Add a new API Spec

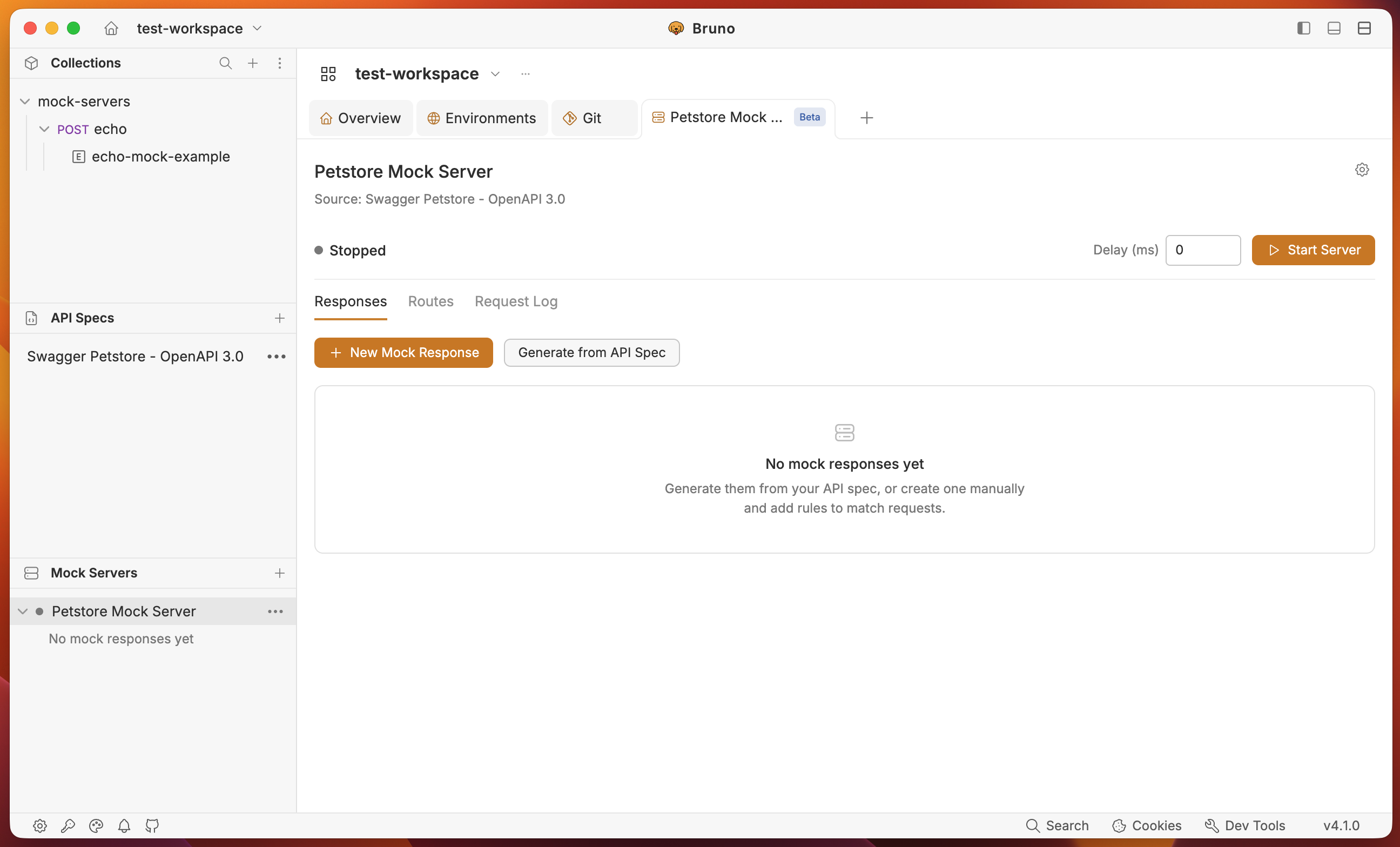[x=280, y=318]
